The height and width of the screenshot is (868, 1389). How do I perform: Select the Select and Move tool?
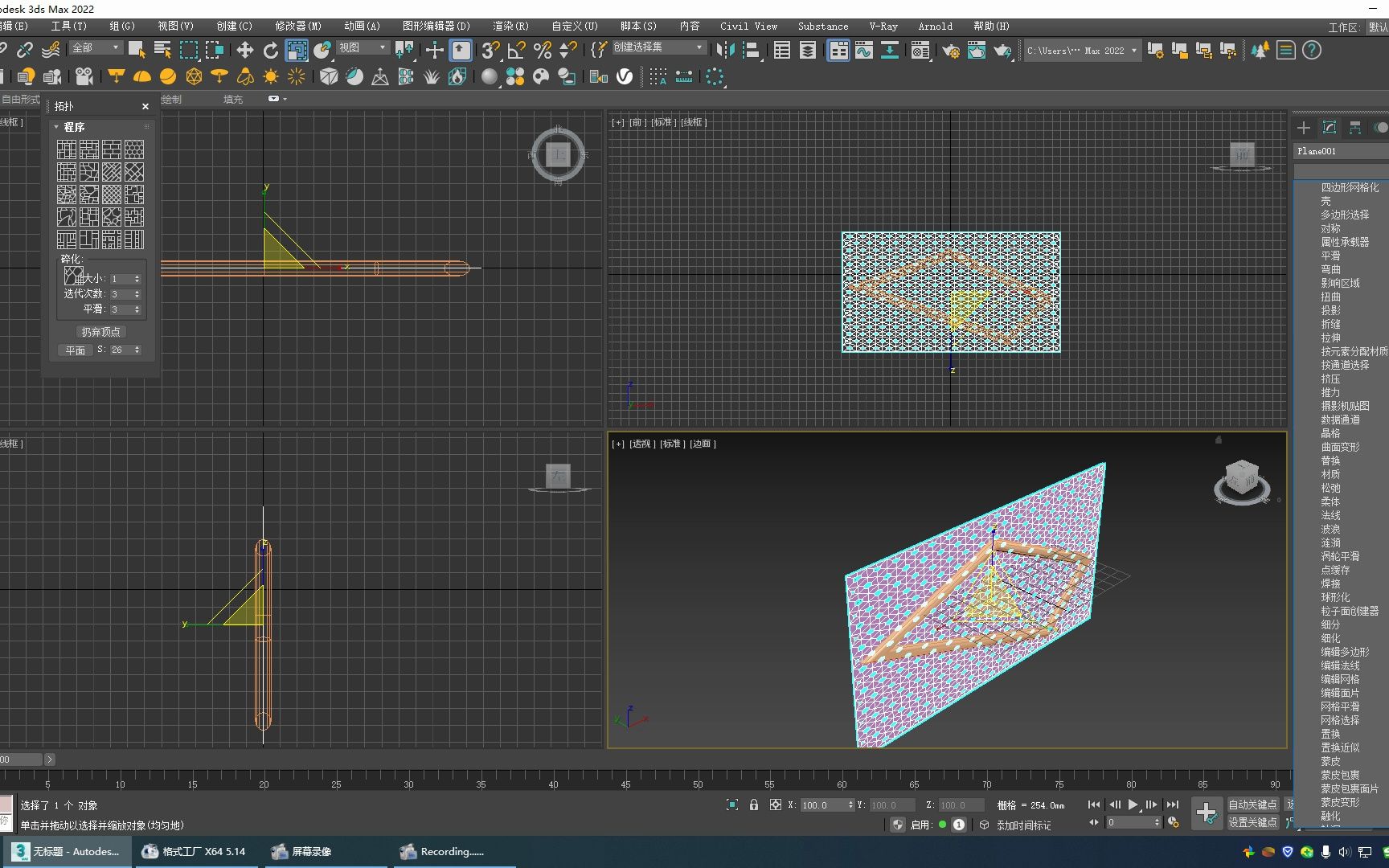[245, 50]
